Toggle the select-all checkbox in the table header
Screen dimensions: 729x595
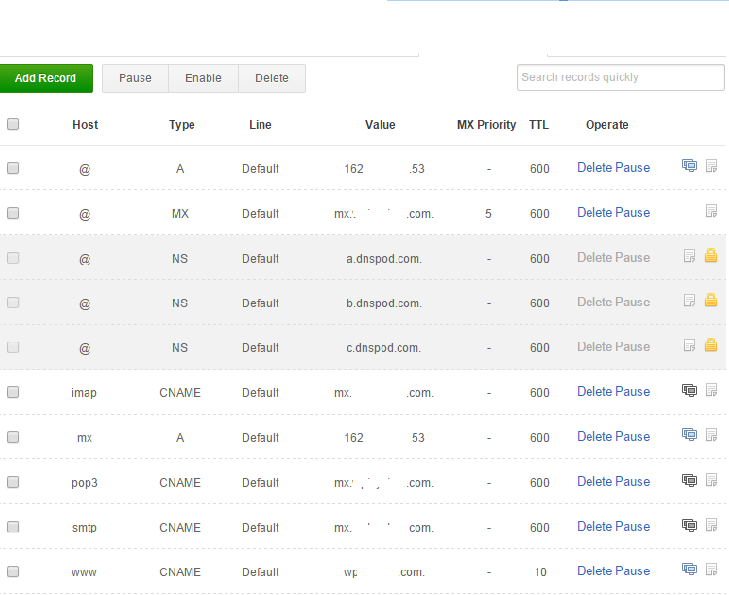click(x=13, y=125)
